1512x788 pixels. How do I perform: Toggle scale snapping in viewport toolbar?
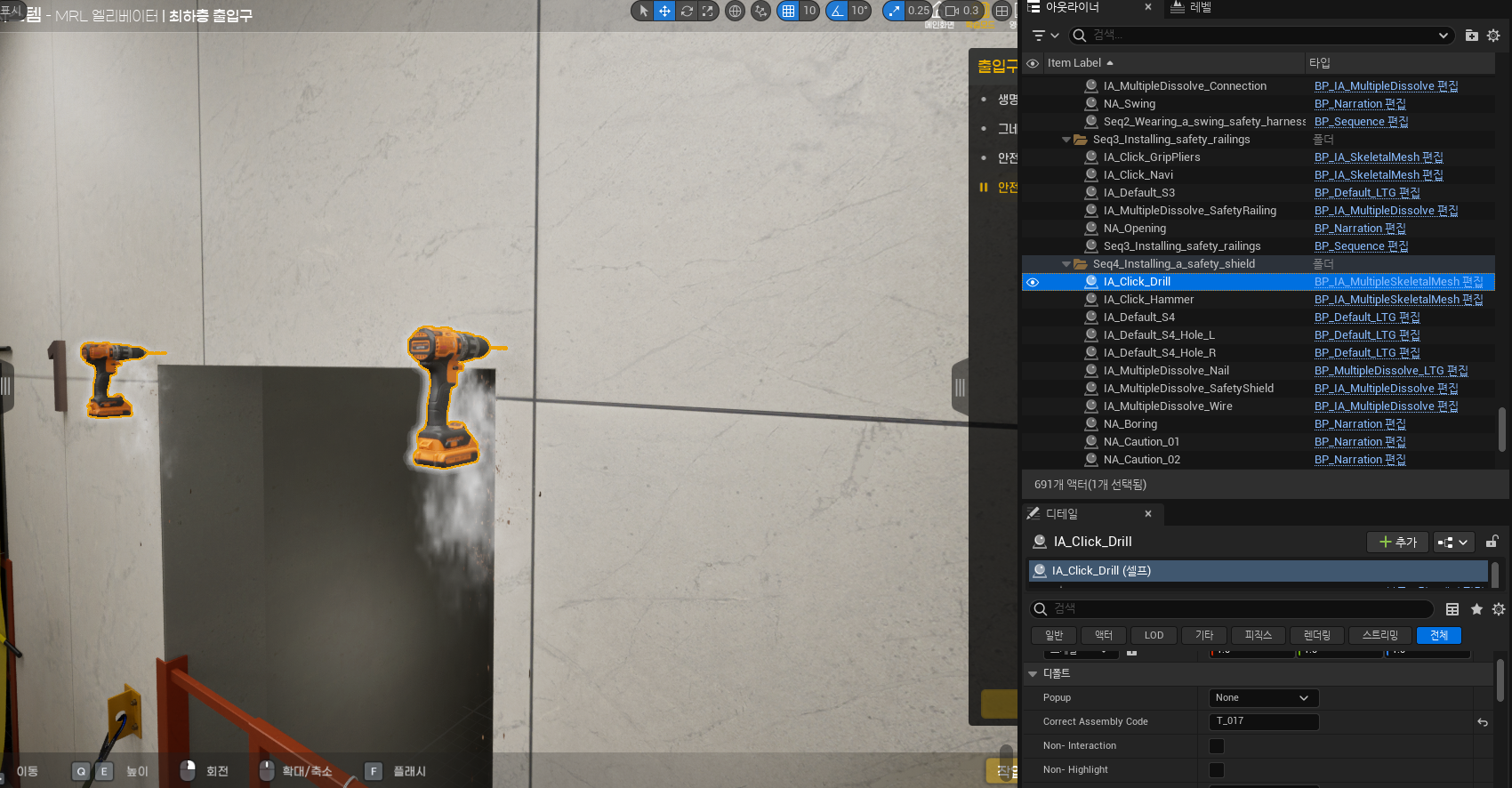pos(894,11)
